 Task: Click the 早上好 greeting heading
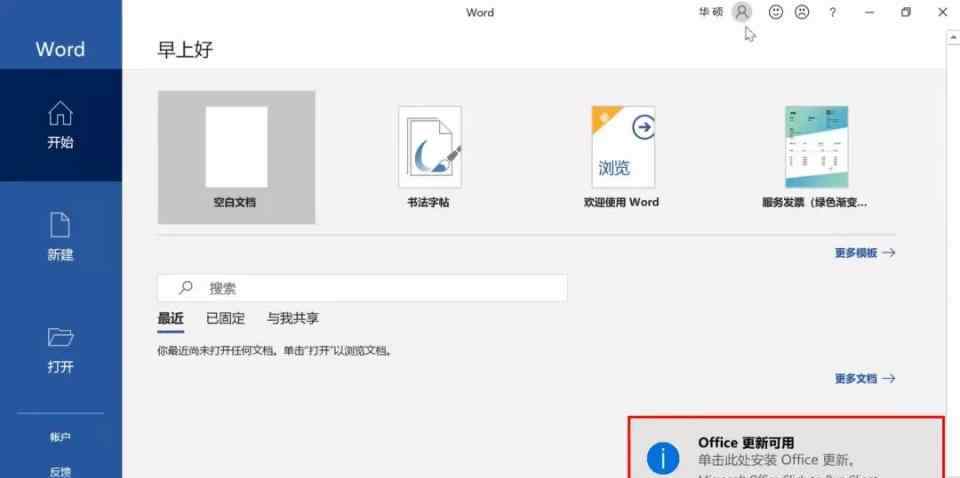point(186,50)
